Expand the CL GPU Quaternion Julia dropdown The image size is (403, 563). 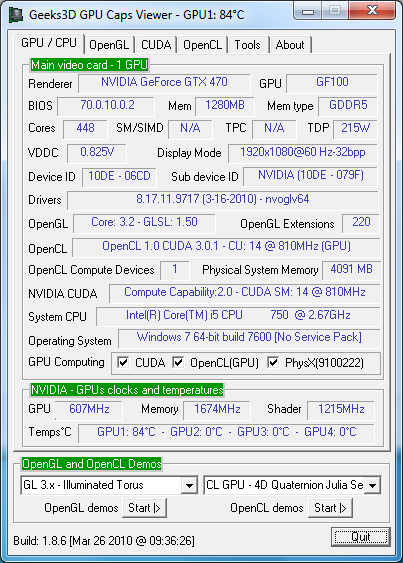[x=372, y=485]
